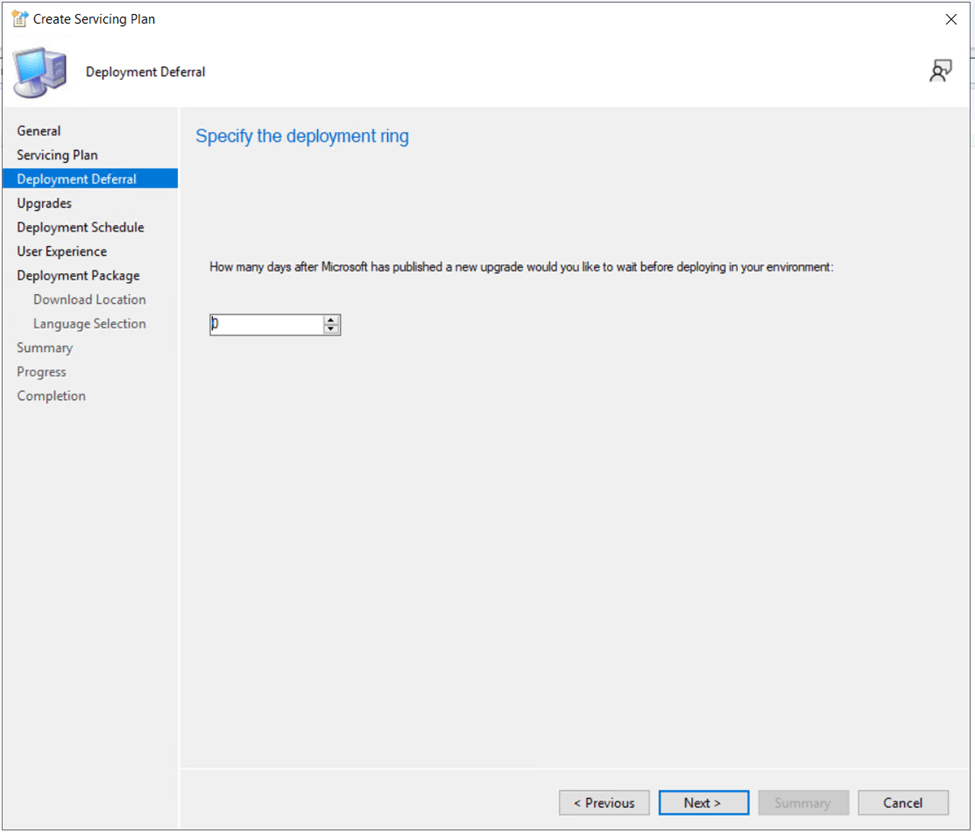The width and height of the screenshot is (975, 833).
Task: Go to Servicing Plan step
Action: pos(57,155)
